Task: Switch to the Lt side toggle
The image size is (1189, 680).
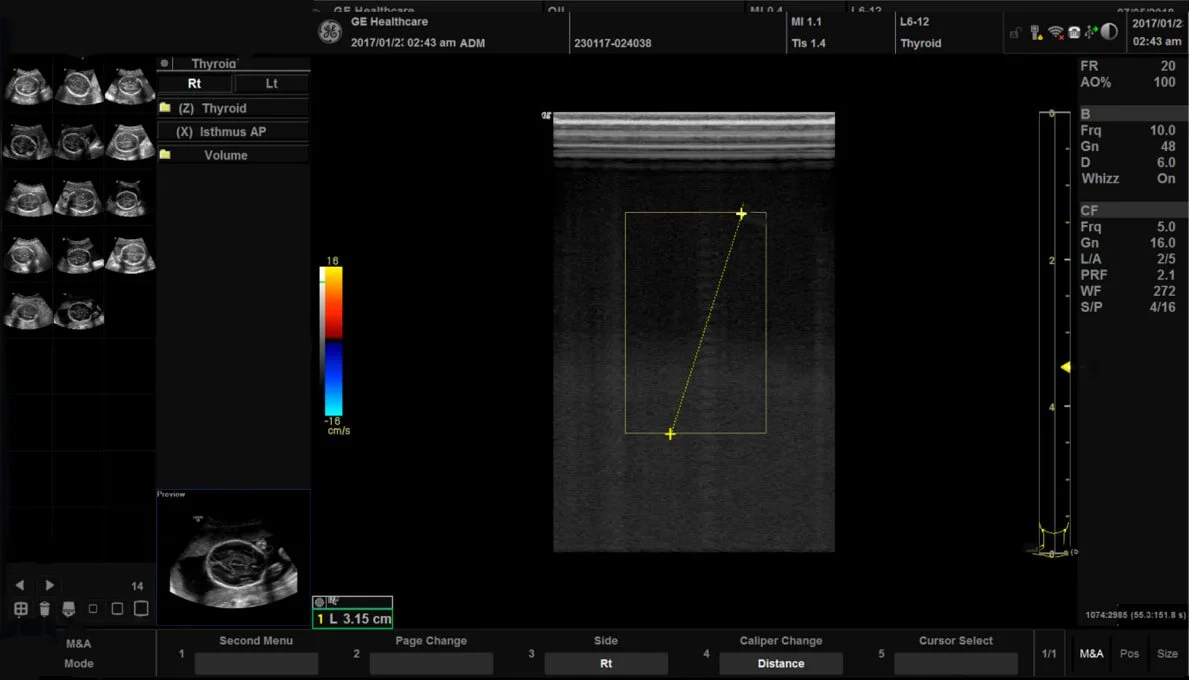Action: coord(271,84)
